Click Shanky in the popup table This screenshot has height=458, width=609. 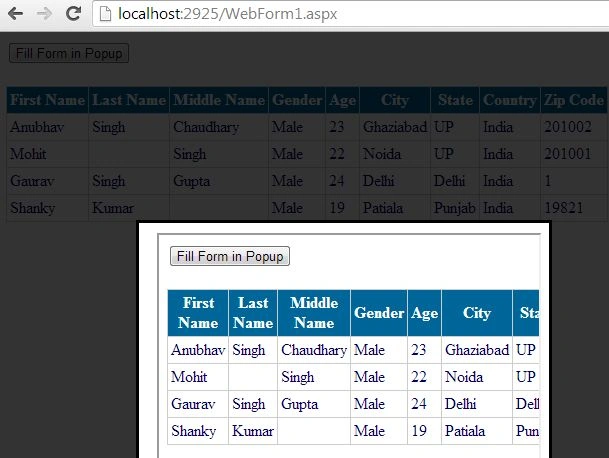tap(193, 431)
